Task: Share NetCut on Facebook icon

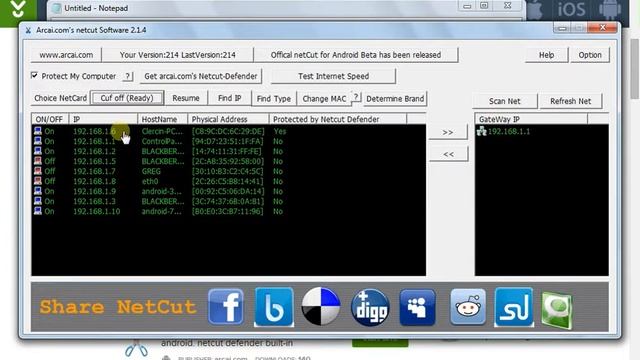Action: (x=226, y=307)
